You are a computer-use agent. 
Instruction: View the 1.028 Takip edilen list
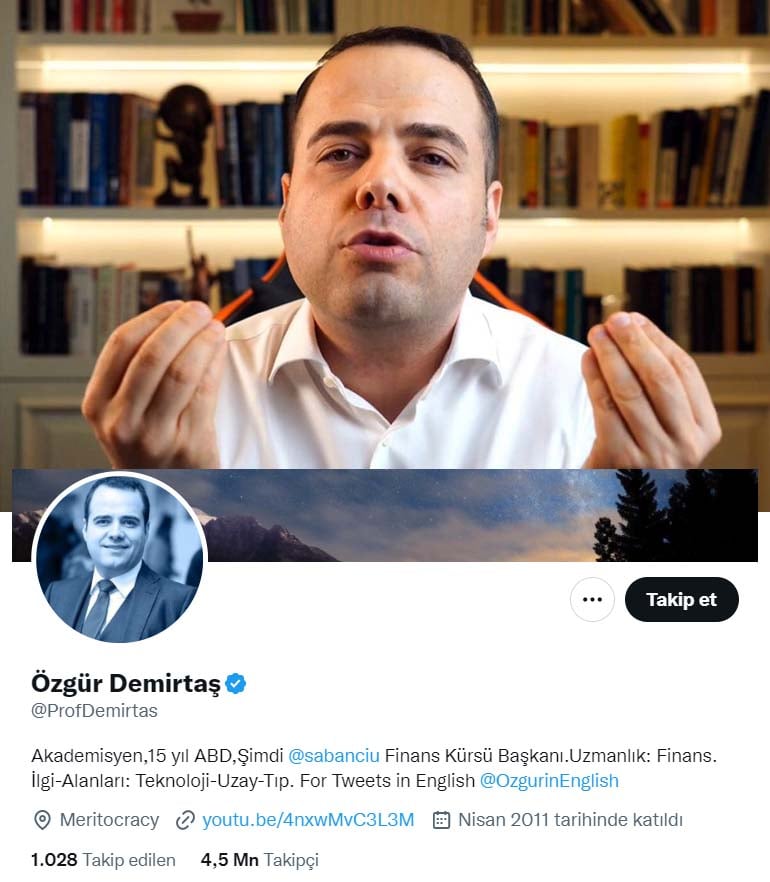coord(103,860)
